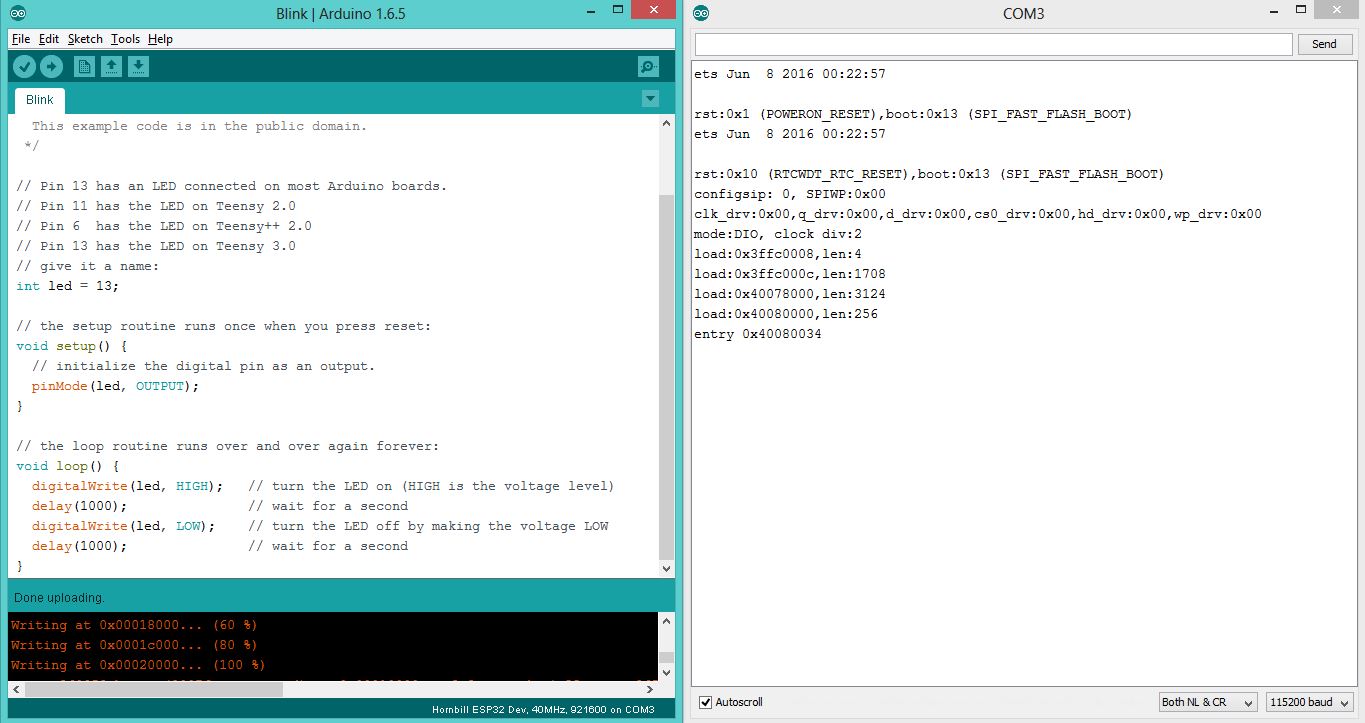Click serial line with 'POWERON_RESET'
This screenshot has height=723, width=1365.
click(913, 114)
